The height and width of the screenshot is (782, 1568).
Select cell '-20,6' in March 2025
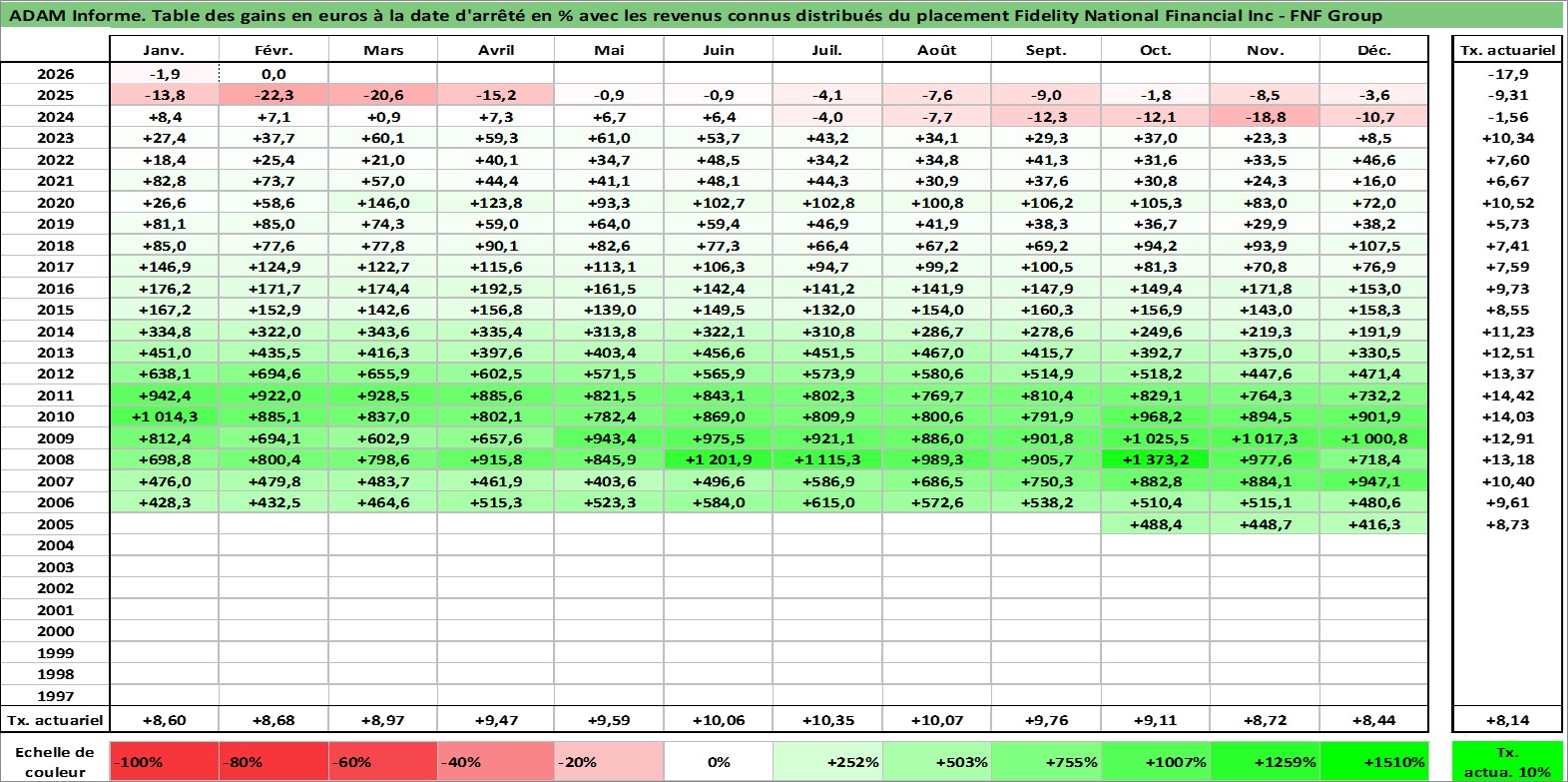(384, 95)
